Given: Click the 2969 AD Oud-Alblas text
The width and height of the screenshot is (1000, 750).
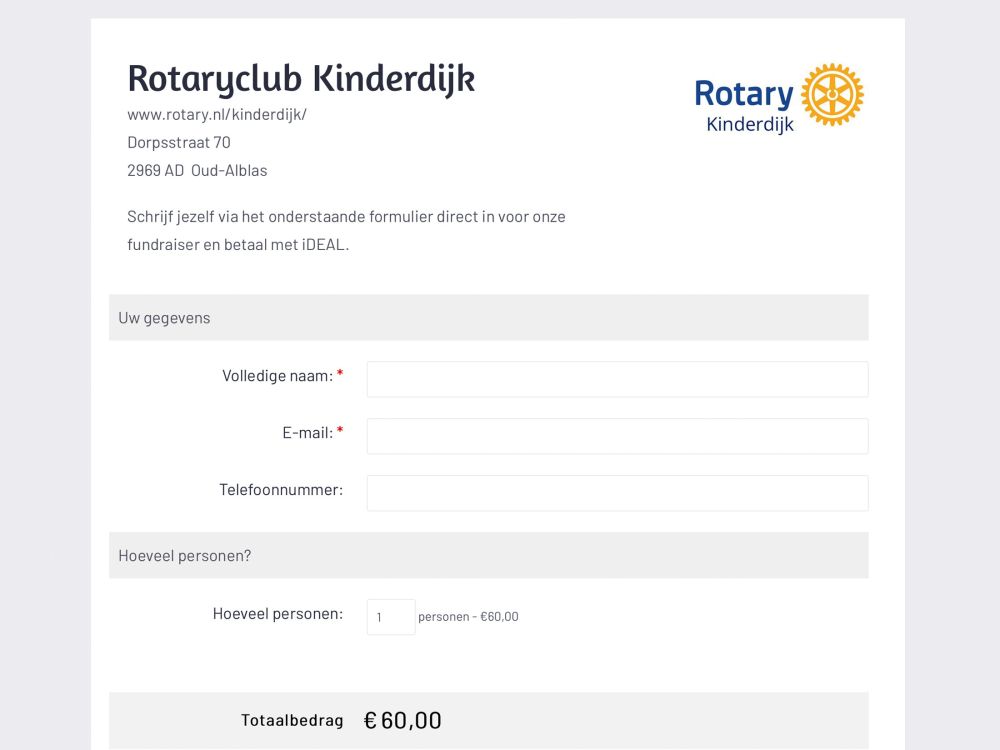Looking at the screenshot, I should [196, 170].
